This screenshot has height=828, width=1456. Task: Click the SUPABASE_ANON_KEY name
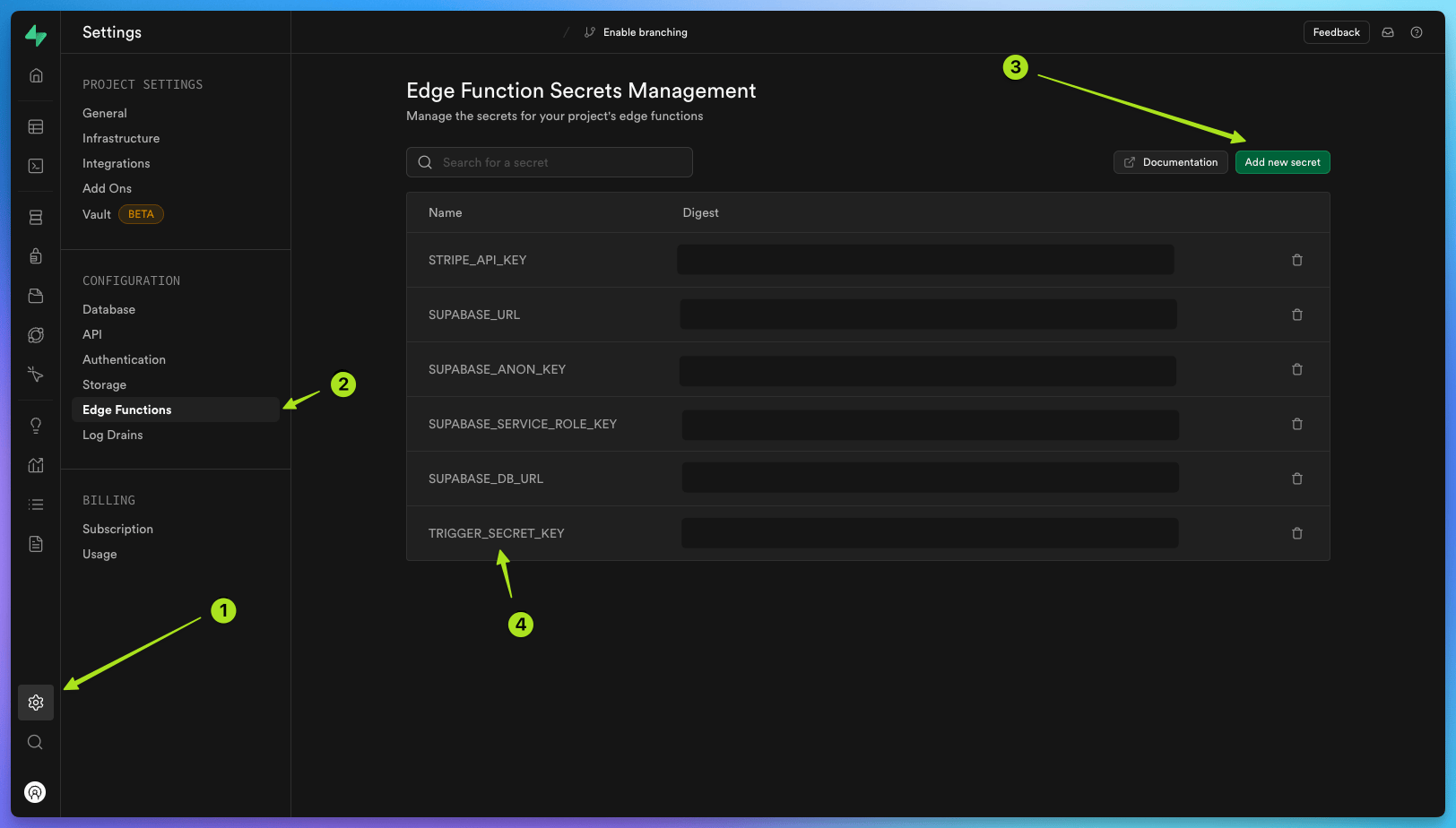(x=498, y=369)
